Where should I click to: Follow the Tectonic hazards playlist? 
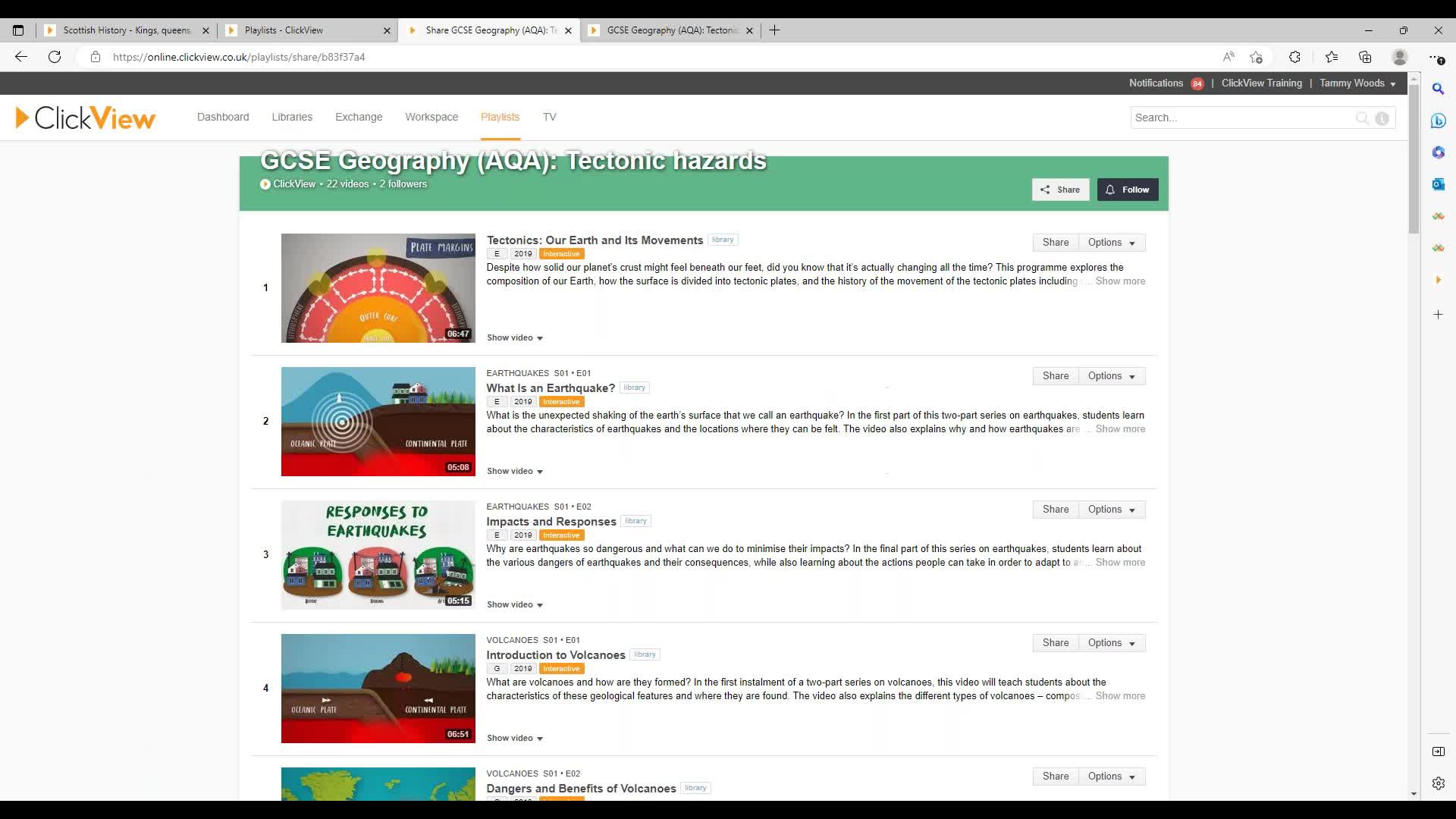tap(1127, 190)
